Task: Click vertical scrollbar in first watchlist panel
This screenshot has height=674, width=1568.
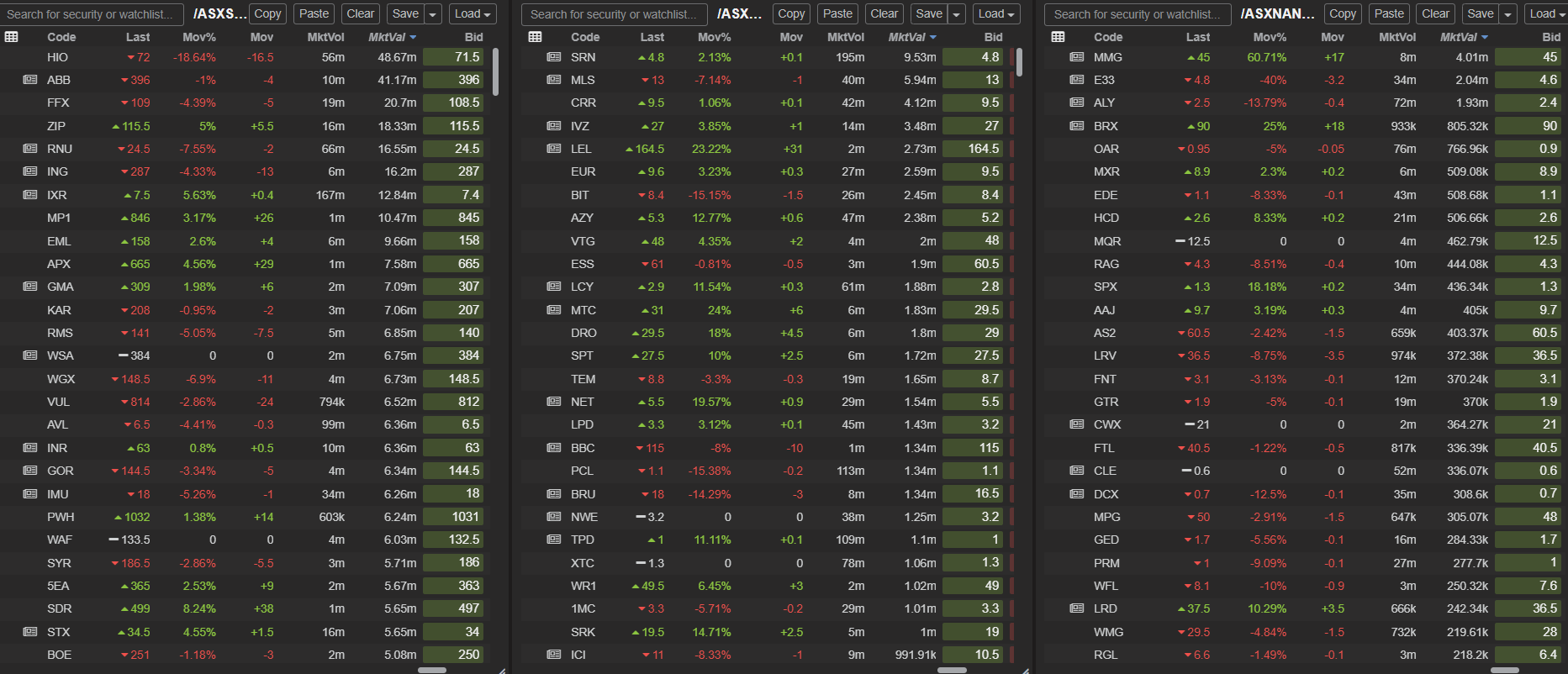Action: [496, 71]
